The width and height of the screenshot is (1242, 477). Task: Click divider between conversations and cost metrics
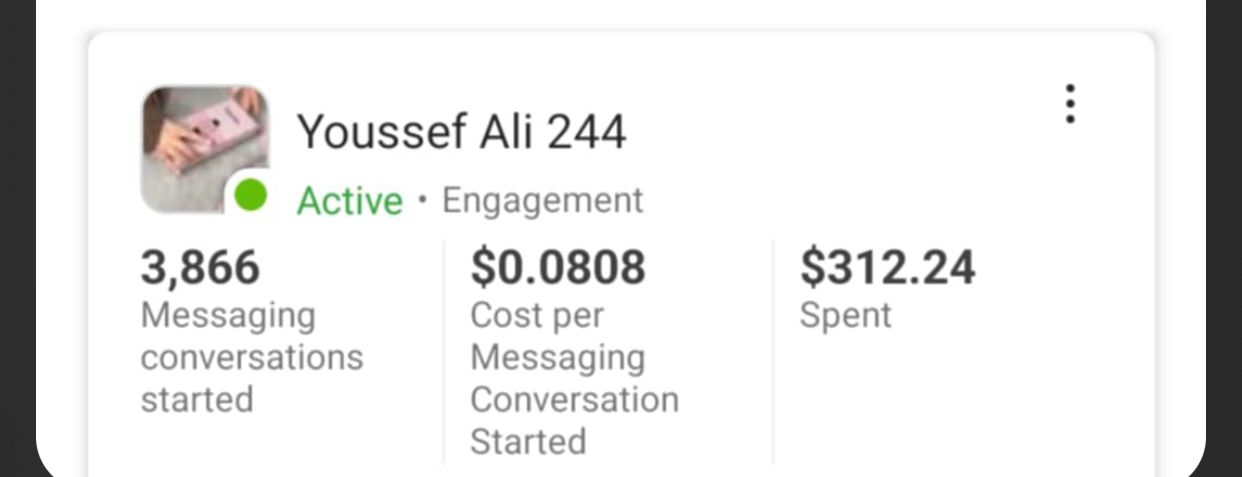pyautogui.click(x=444, y=350)
